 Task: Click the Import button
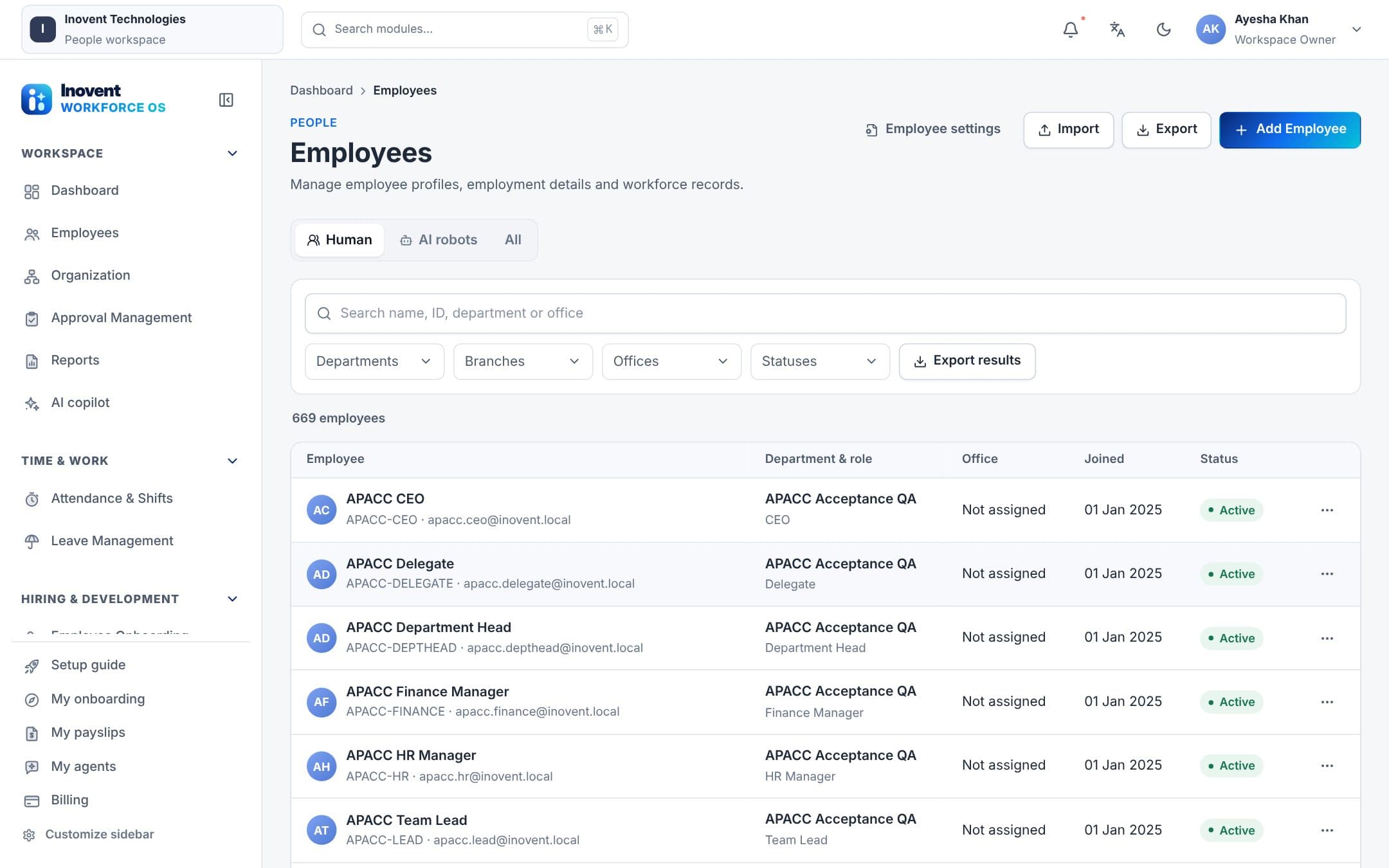pyautogui.click(x=1069, y=130)
